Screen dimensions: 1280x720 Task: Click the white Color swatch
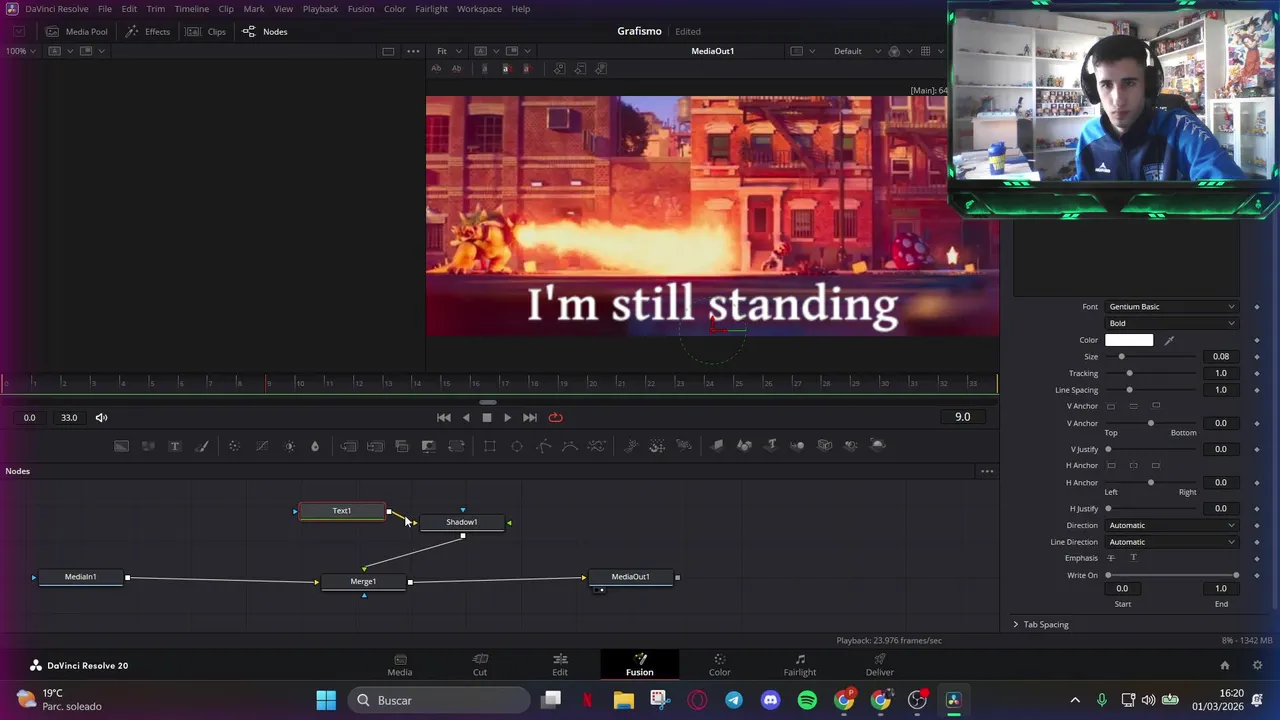coord(1129,341)
